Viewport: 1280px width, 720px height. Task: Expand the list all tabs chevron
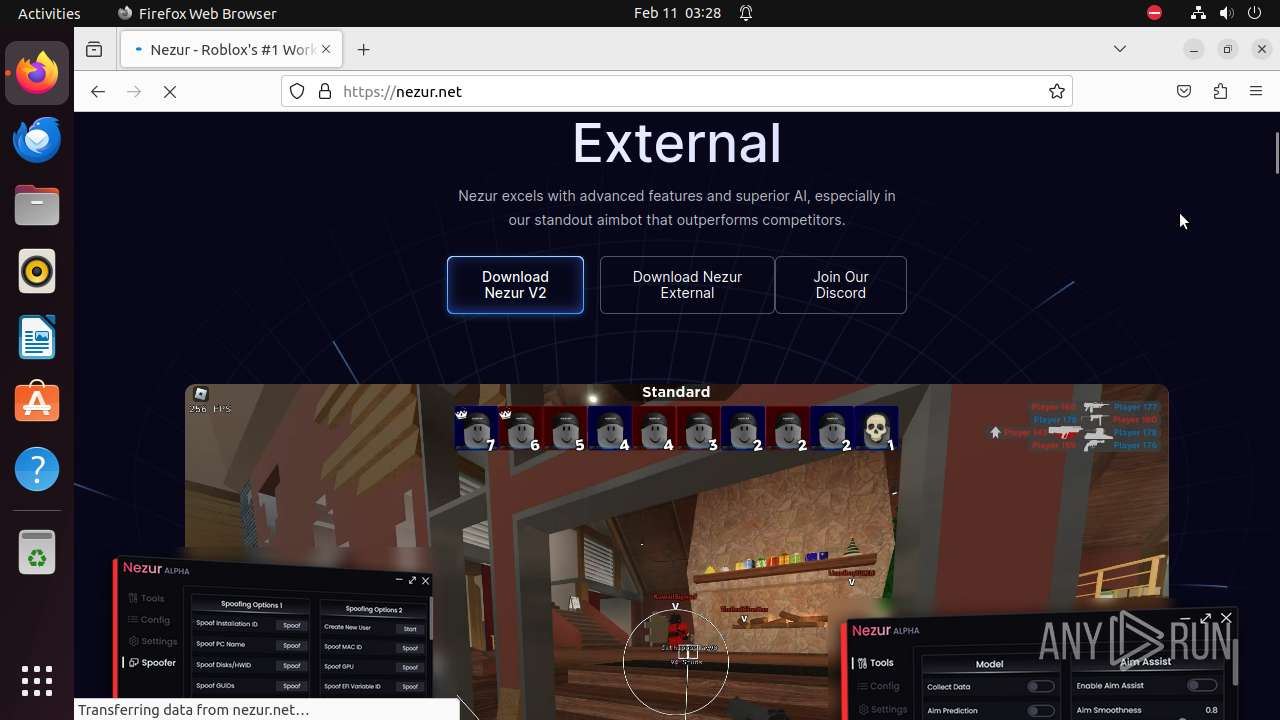coord(1120,49)
